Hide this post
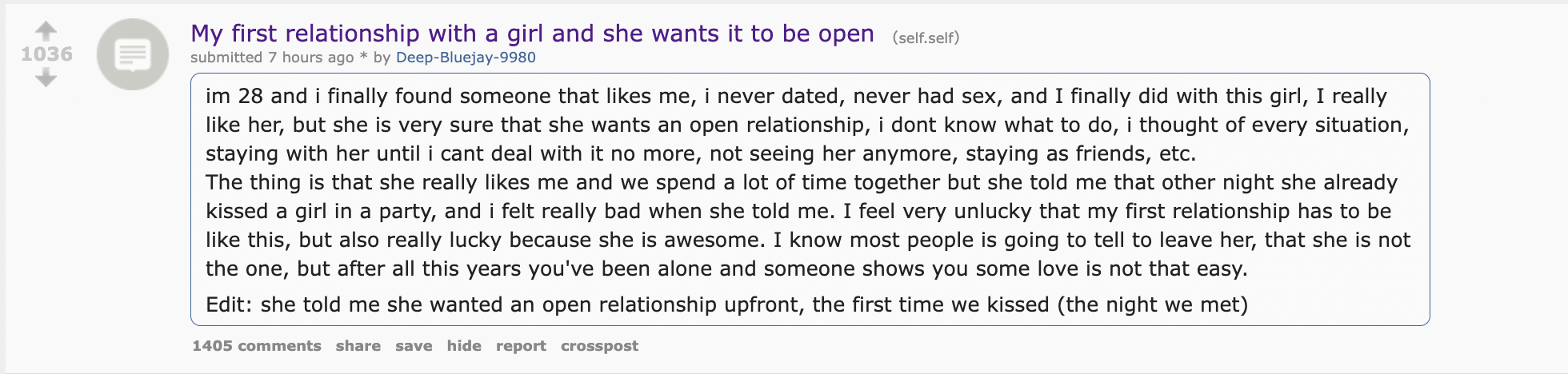The height and width of the screenshot is (374, 1568). [464, 346]
